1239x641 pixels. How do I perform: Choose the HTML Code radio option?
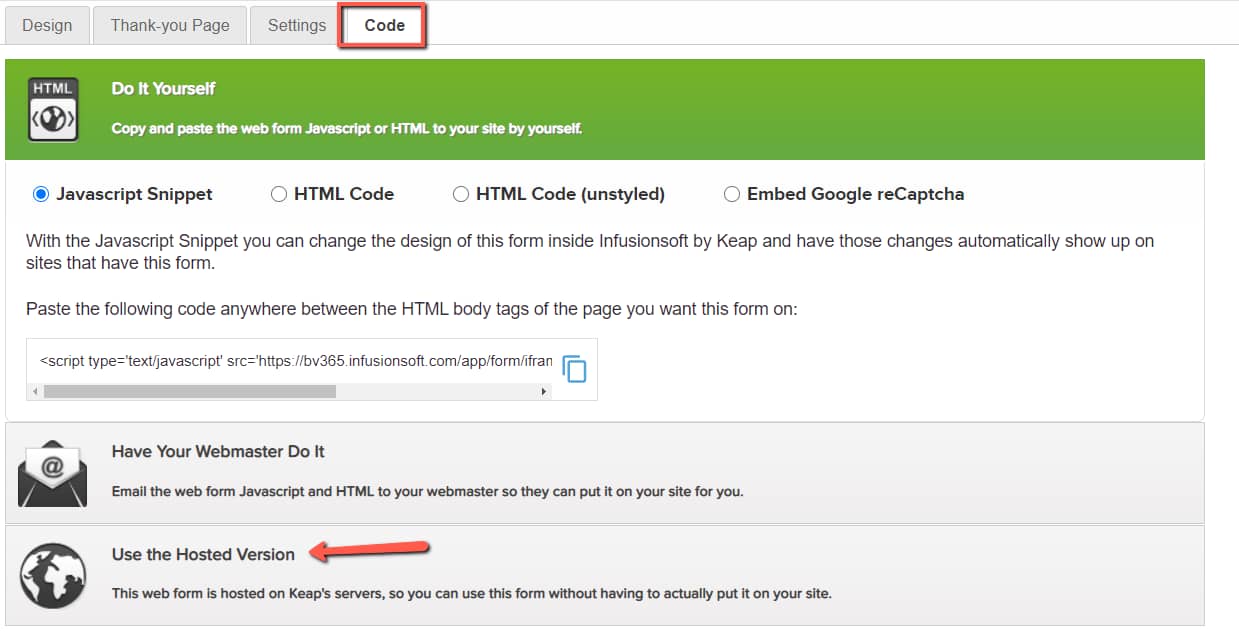[x=279, y=194]
